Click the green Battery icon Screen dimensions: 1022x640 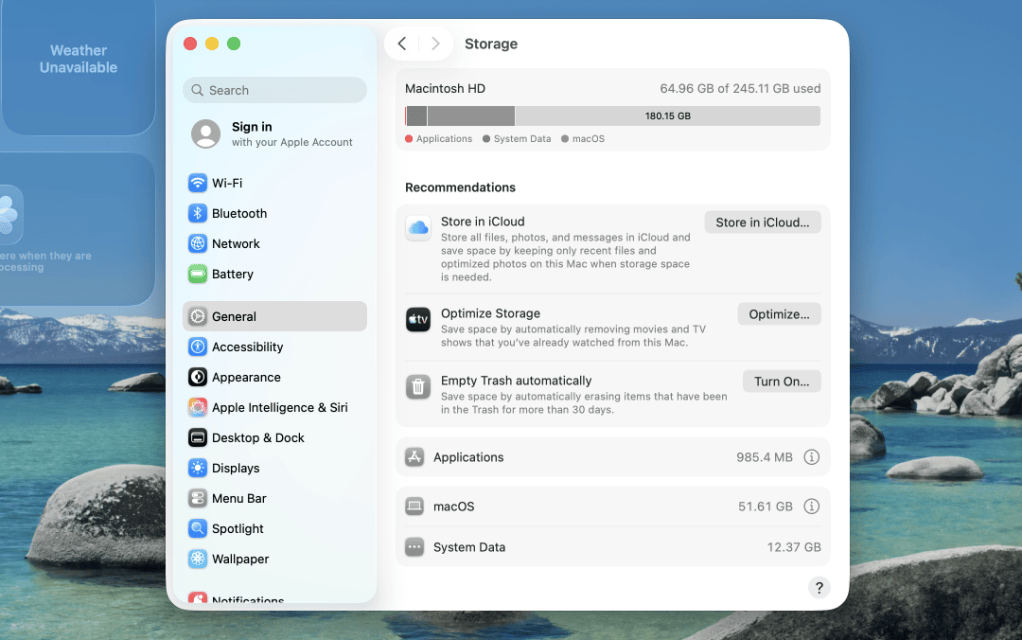pyautogui.click(x=197, y=274)
